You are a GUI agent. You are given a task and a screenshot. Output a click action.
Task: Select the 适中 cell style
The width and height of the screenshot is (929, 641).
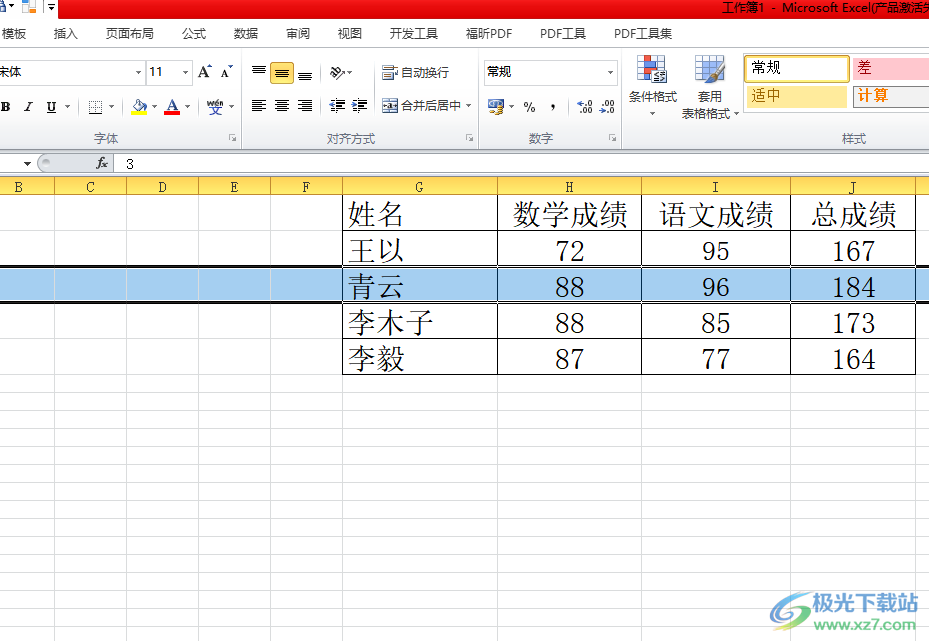(796, 96)
